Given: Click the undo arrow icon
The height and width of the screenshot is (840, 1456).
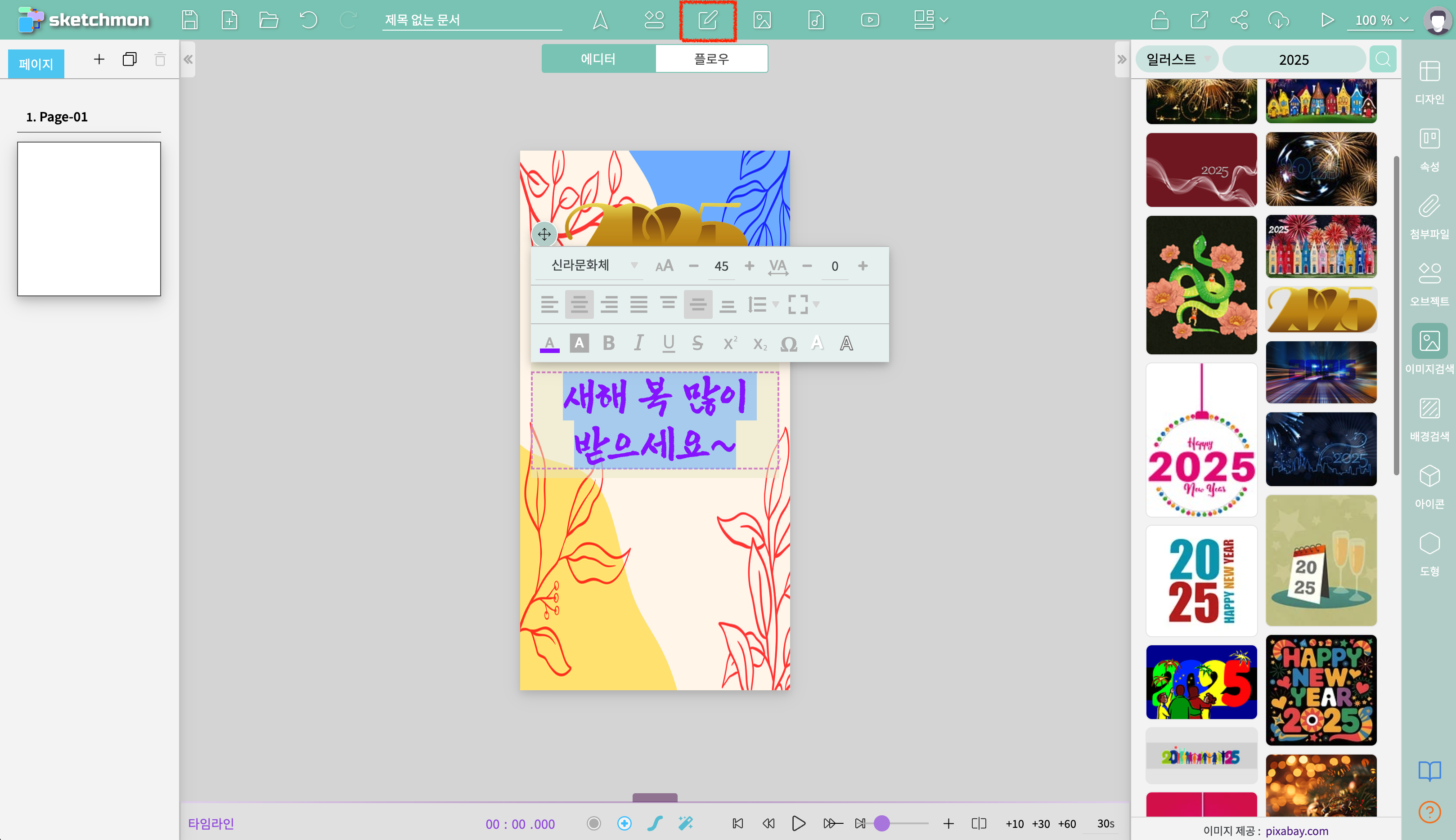Looking at the screenshot, I should [x=309, y=20].
